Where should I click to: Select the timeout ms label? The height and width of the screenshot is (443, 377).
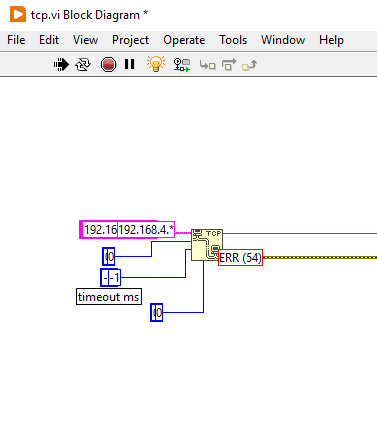(109, 296)
